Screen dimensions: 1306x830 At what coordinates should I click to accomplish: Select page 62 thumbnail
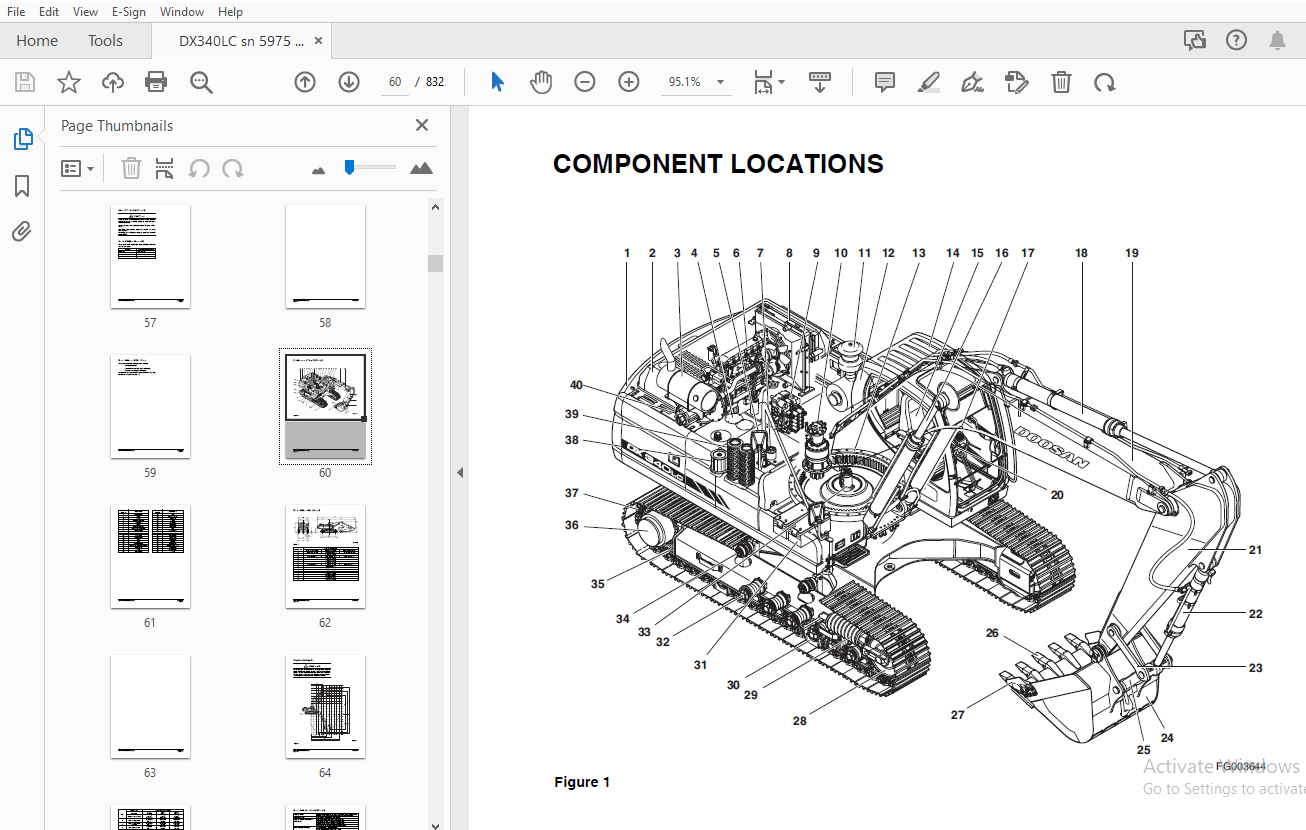[x=325, y=557]
